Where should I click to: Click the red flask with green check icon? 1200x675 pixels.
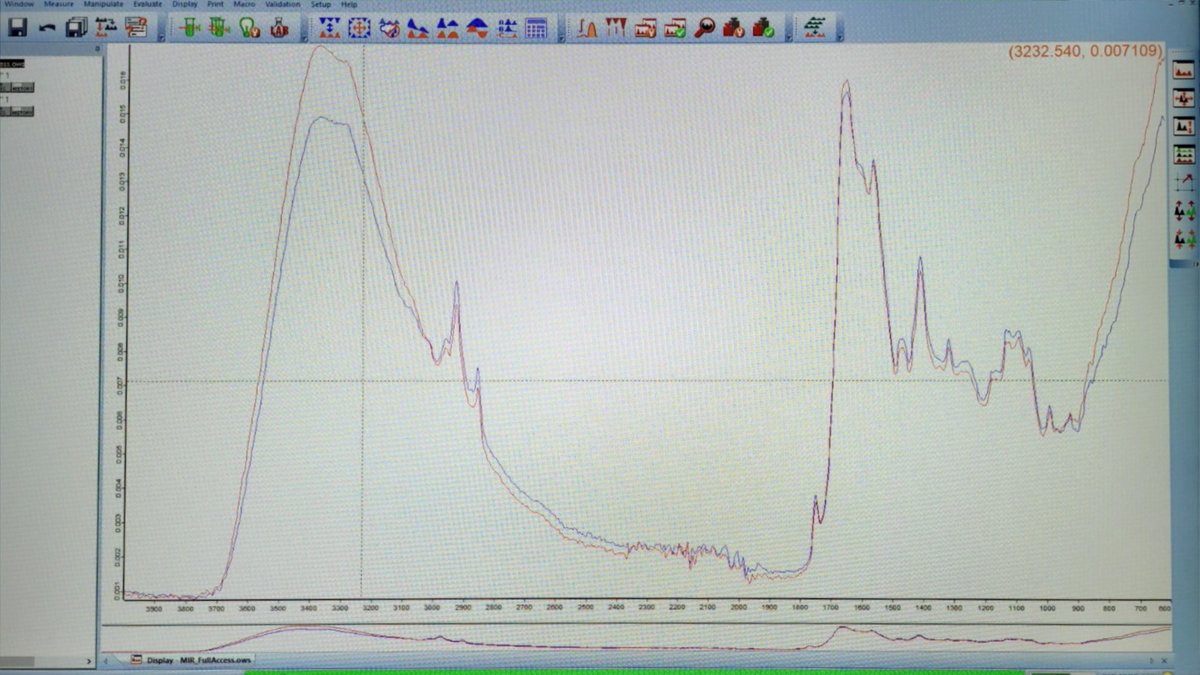tap(765, 28)
